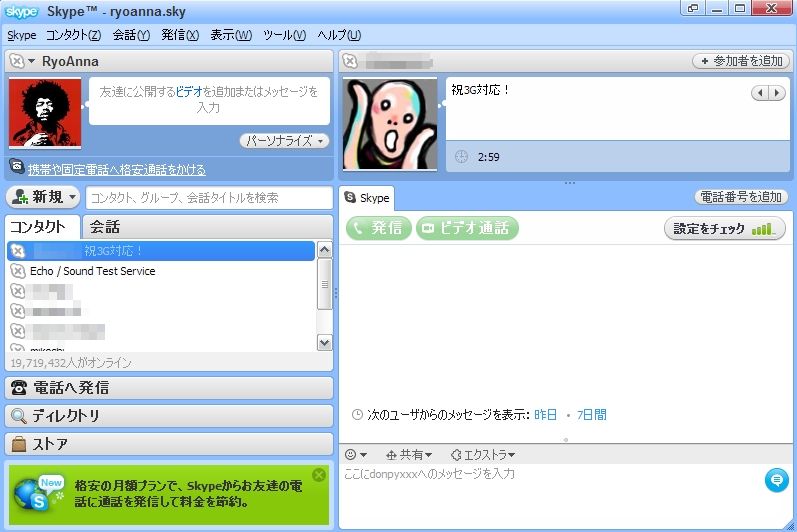This screenshot has width=797, height=532.
Task: Open the エクストラ dropdown
Action: (483, 455)
